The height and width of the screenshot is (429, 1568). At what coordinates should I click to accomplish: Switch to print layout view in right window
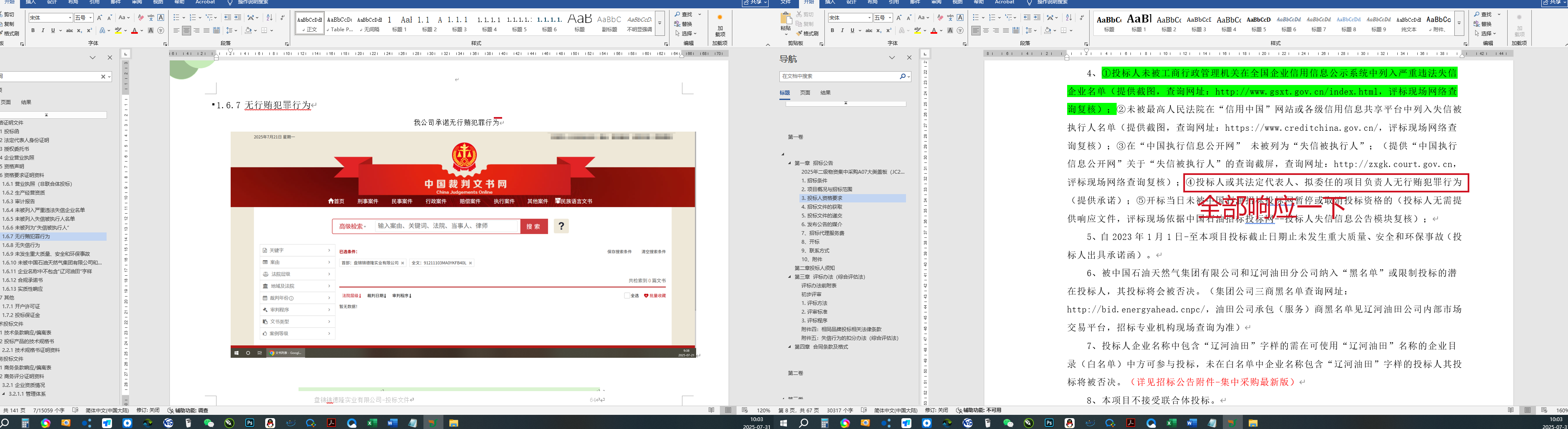(x=1527, y=411)
